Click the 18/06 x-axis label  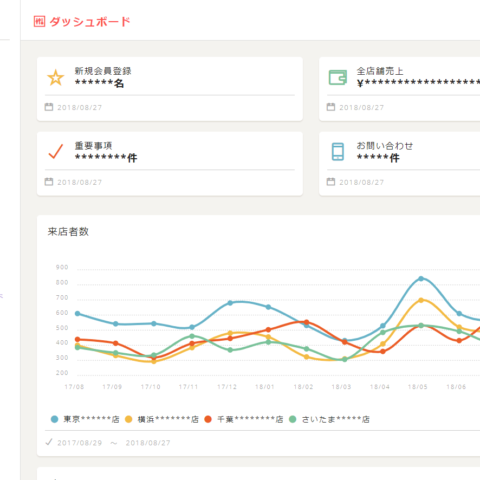pyautogui.click(x=456, y=387)
